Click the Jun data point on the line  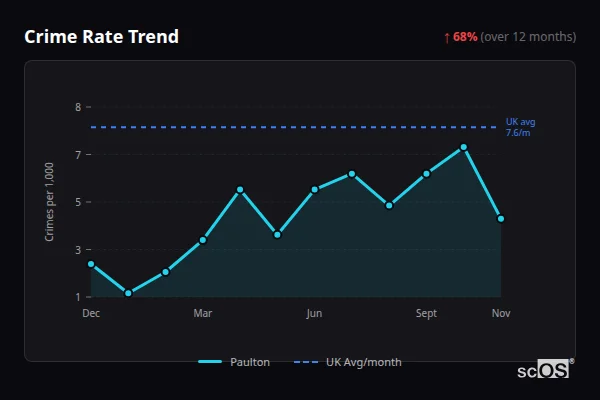click(x=315, y=190)
